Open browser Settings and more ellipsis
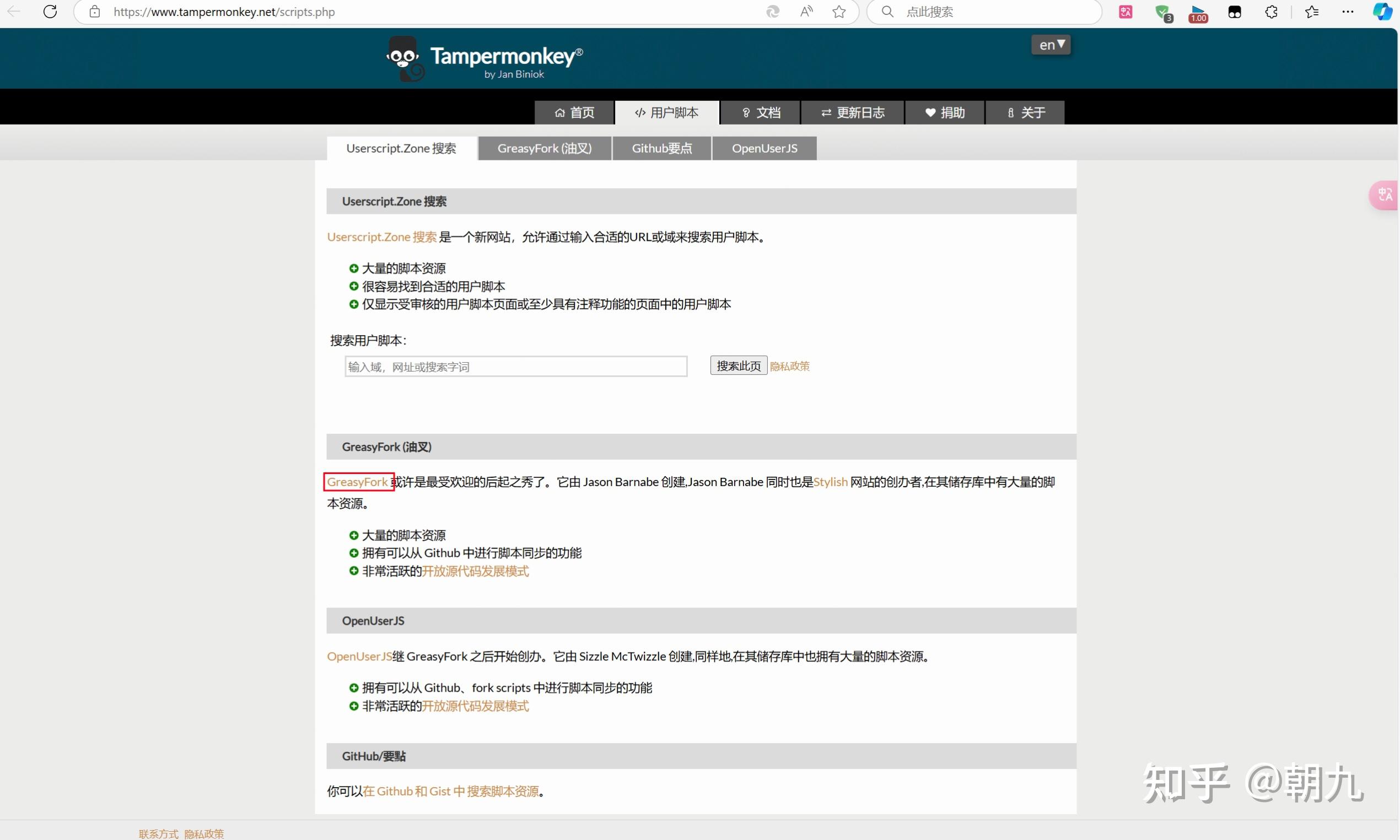This screenshot has height=840, width=1400. [x=1348, y=12]
